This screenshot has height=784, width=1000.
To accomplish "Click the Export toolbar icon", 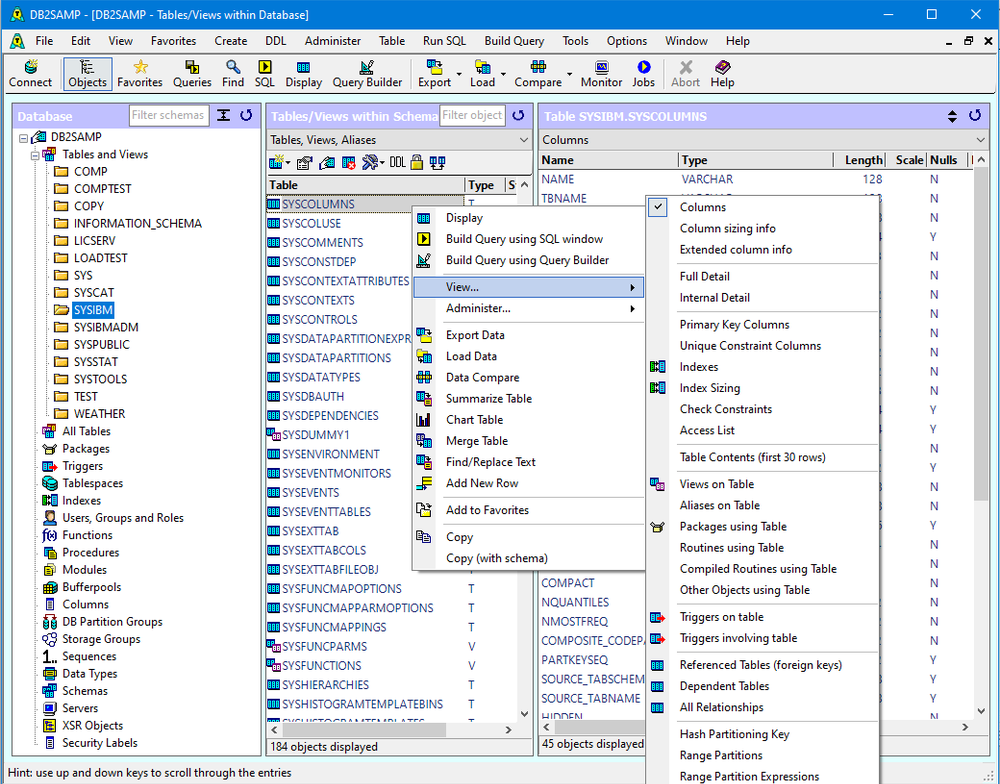I will tap(434, 73).
